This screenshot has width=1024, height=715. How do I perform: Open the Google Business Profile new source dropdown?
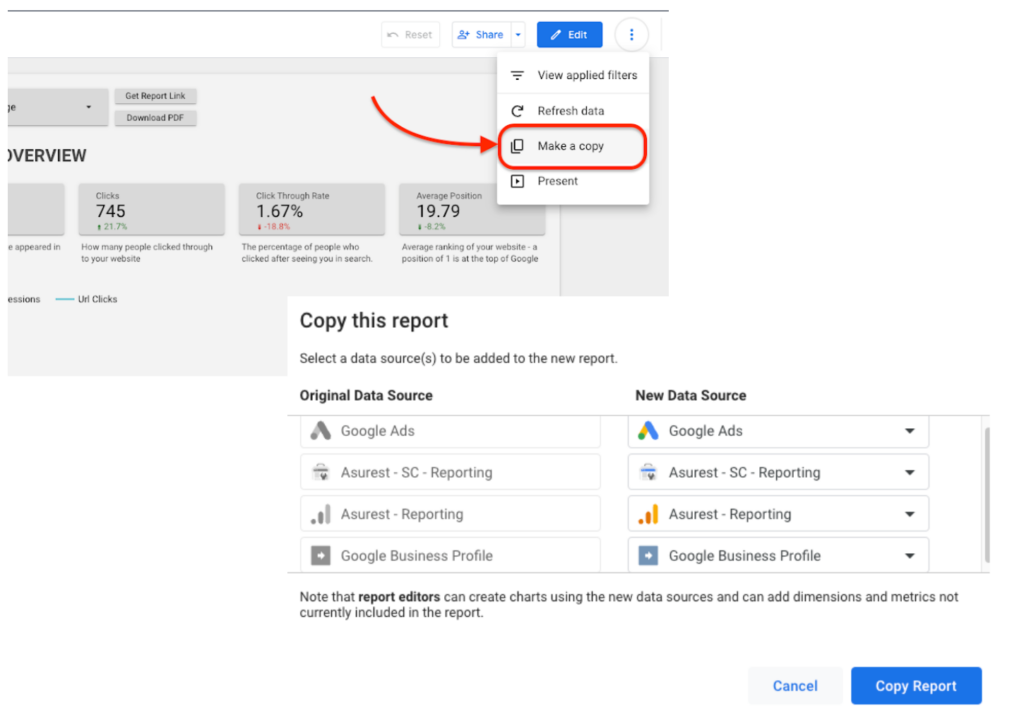909,556
